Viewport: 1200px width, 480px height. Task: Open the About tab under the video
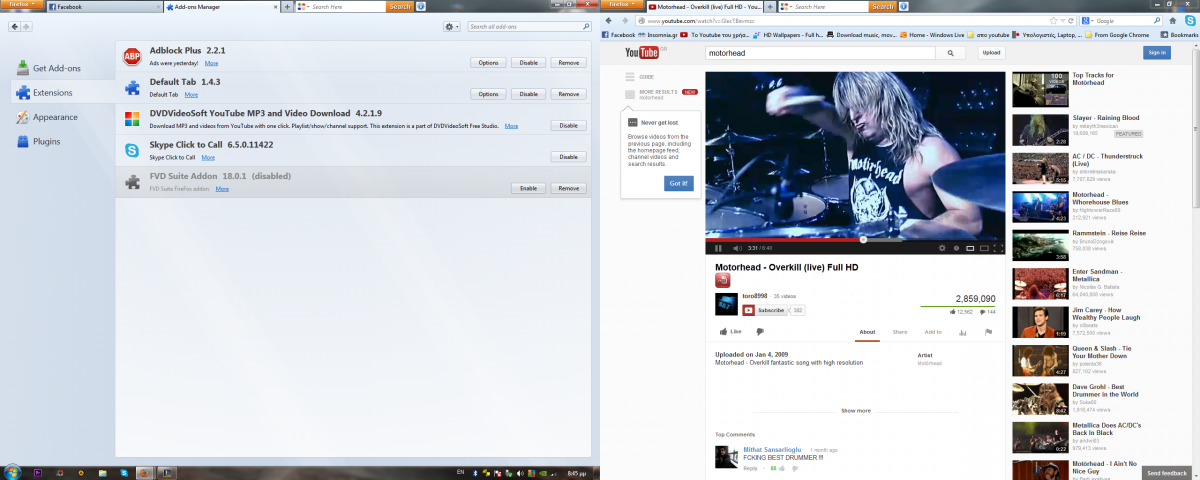pos(867,331)
